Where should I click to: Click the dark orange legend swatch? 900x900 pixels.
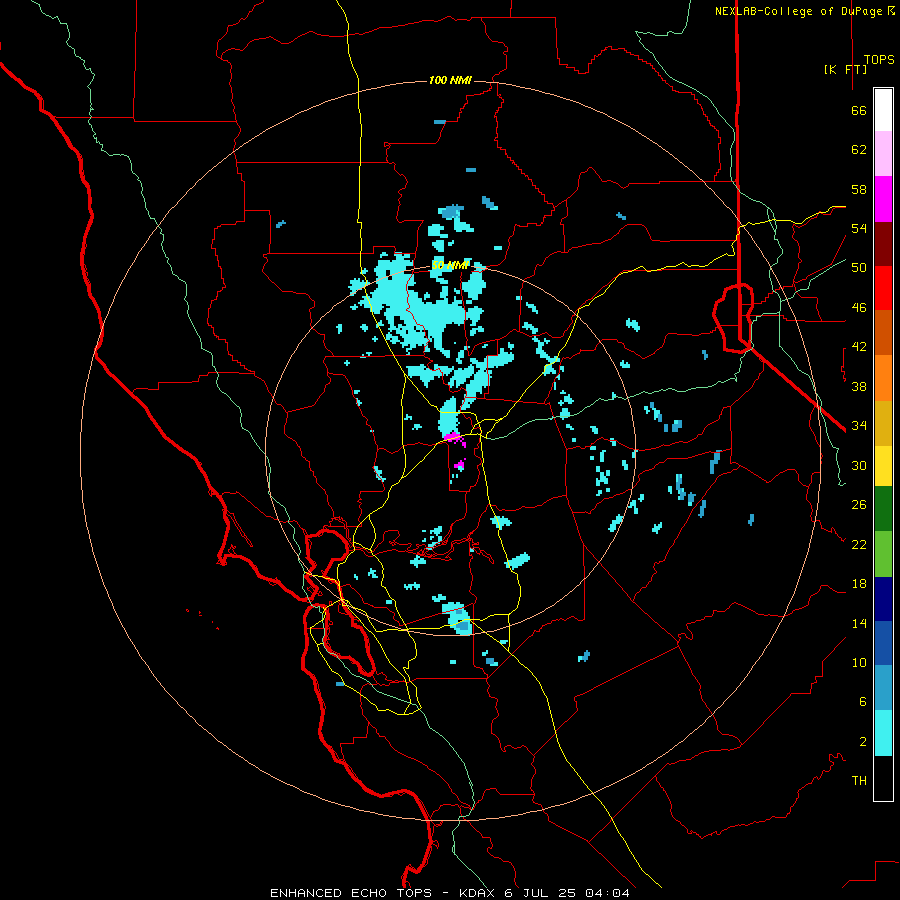pyautogui.click(x=883, y=332)
